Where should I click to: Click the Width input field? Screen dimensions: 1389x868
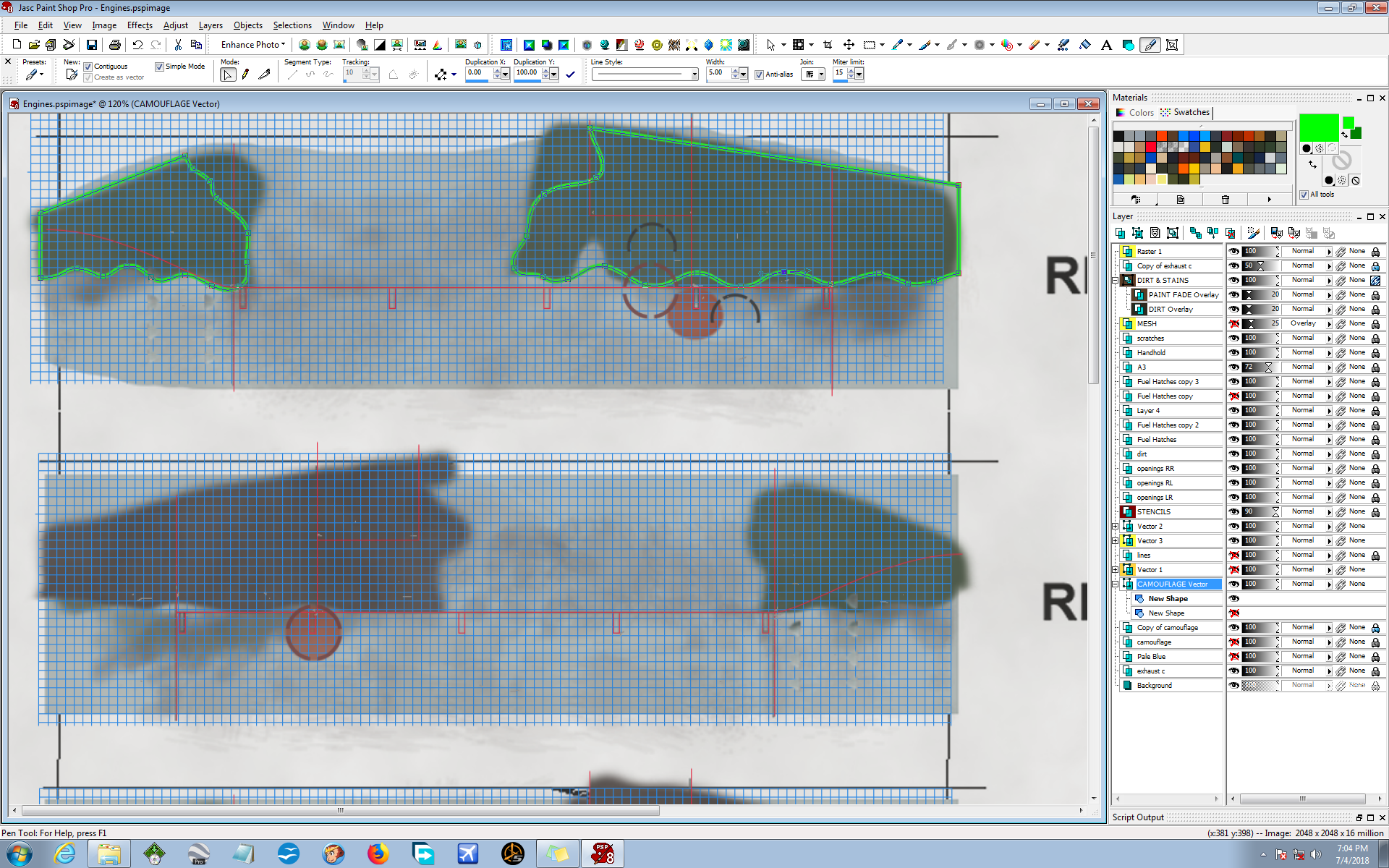[x=718, y=73]
